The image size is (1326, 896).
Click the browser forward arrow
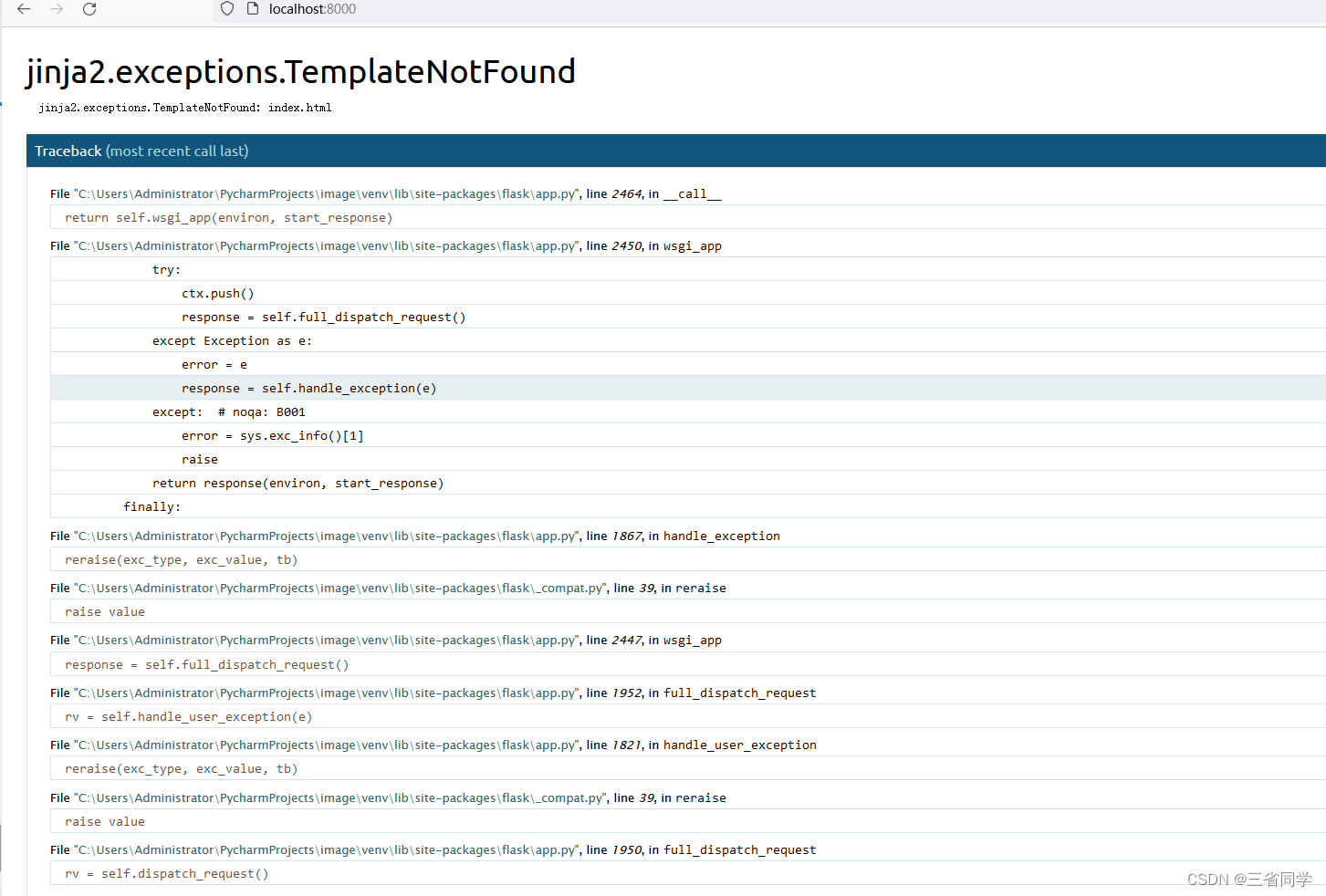57,9
